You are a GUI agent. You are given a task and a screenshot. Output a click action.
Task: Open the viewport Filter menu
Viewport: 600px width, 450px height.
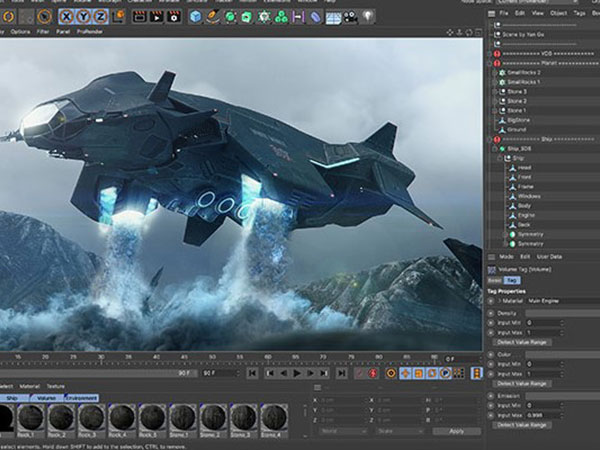coord(43,32)
